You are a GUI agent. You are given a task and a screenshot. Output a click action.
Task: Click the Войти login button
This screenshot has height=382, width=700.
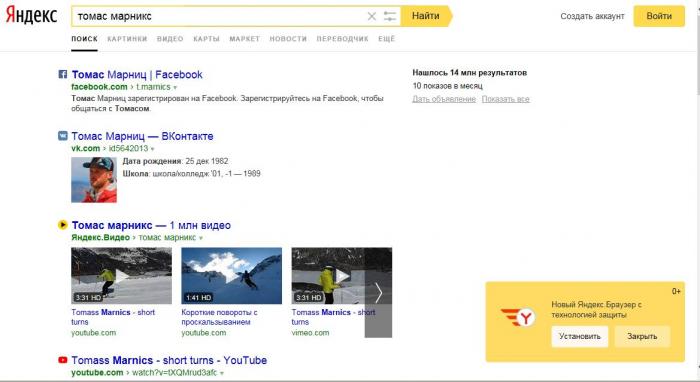click(659, 16)
